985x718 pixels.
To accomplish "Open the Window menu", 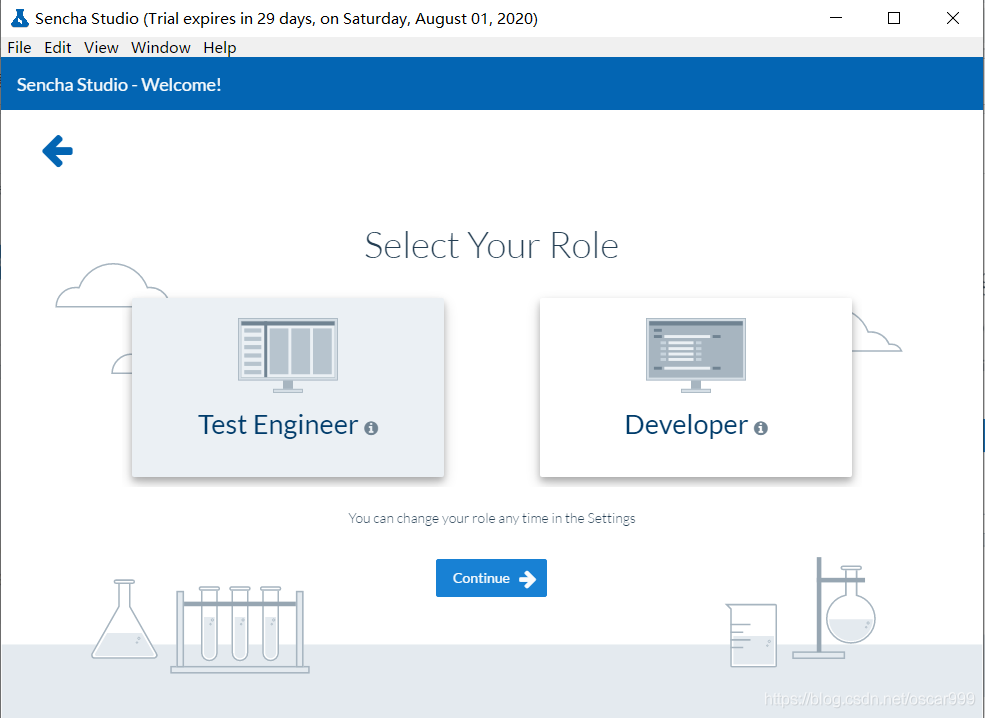I will coord(161,48).
